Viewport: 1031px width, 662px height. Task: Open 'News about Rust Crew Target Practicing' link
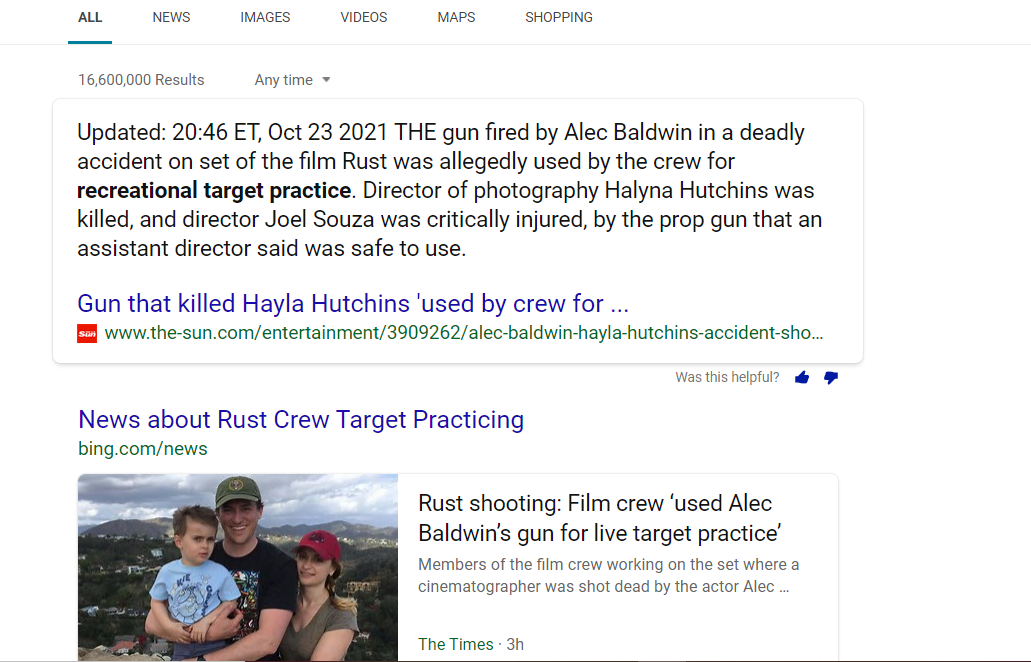coord(301,419)
